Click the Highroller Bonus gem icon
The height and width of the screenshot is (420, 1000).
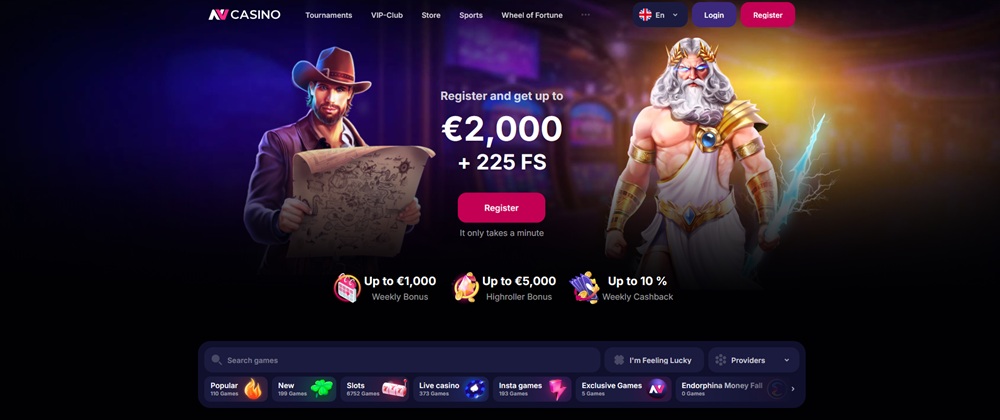point(466,287)
